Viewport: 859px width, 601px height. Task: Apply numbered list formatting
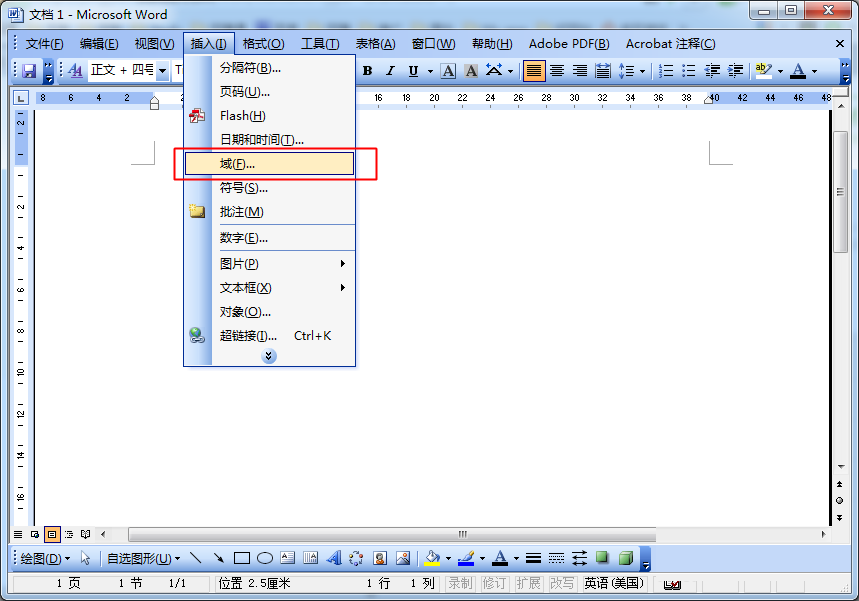click(x=666, y=71)
